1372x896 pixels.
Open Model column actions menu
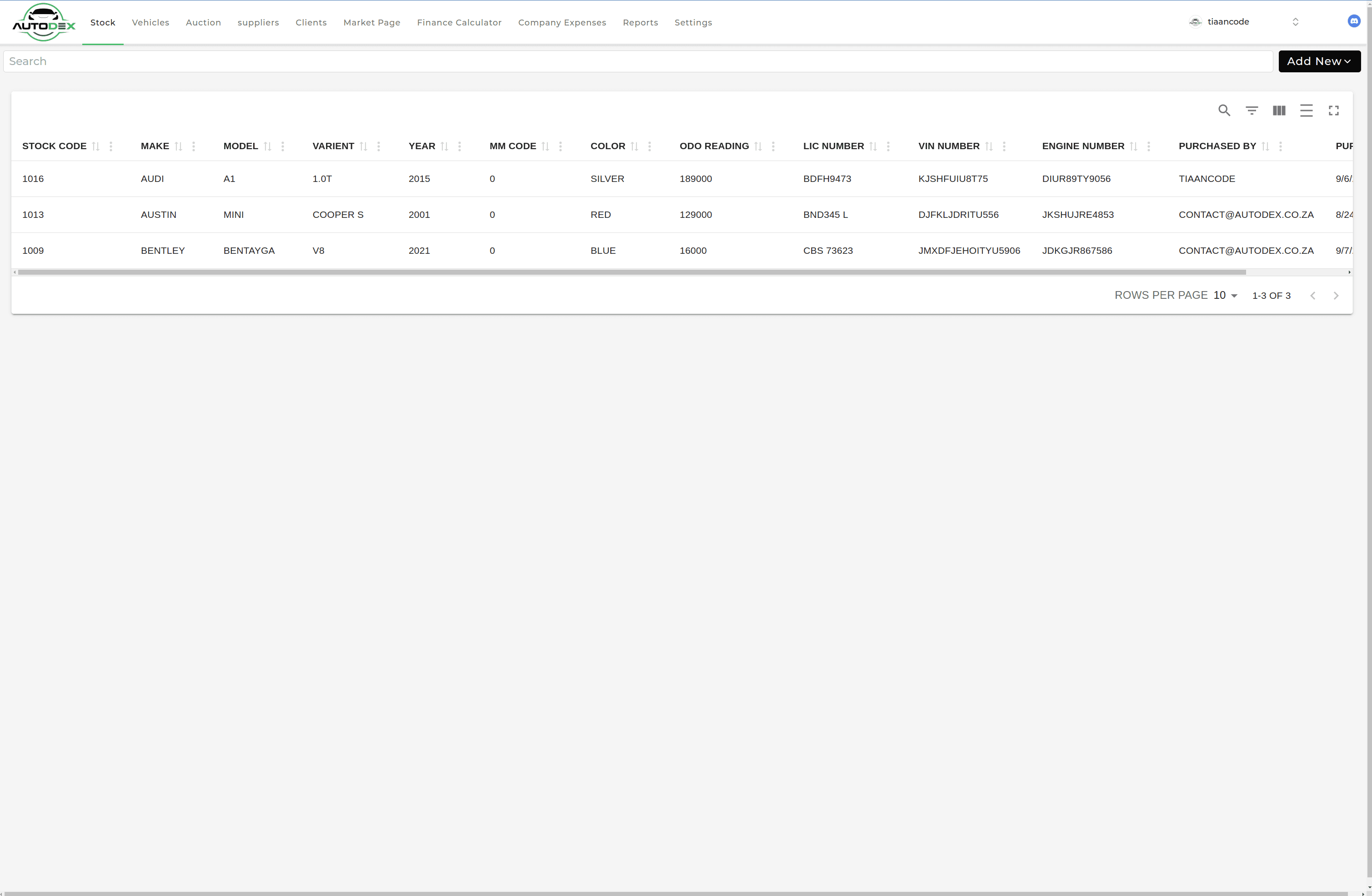[282, 146]
